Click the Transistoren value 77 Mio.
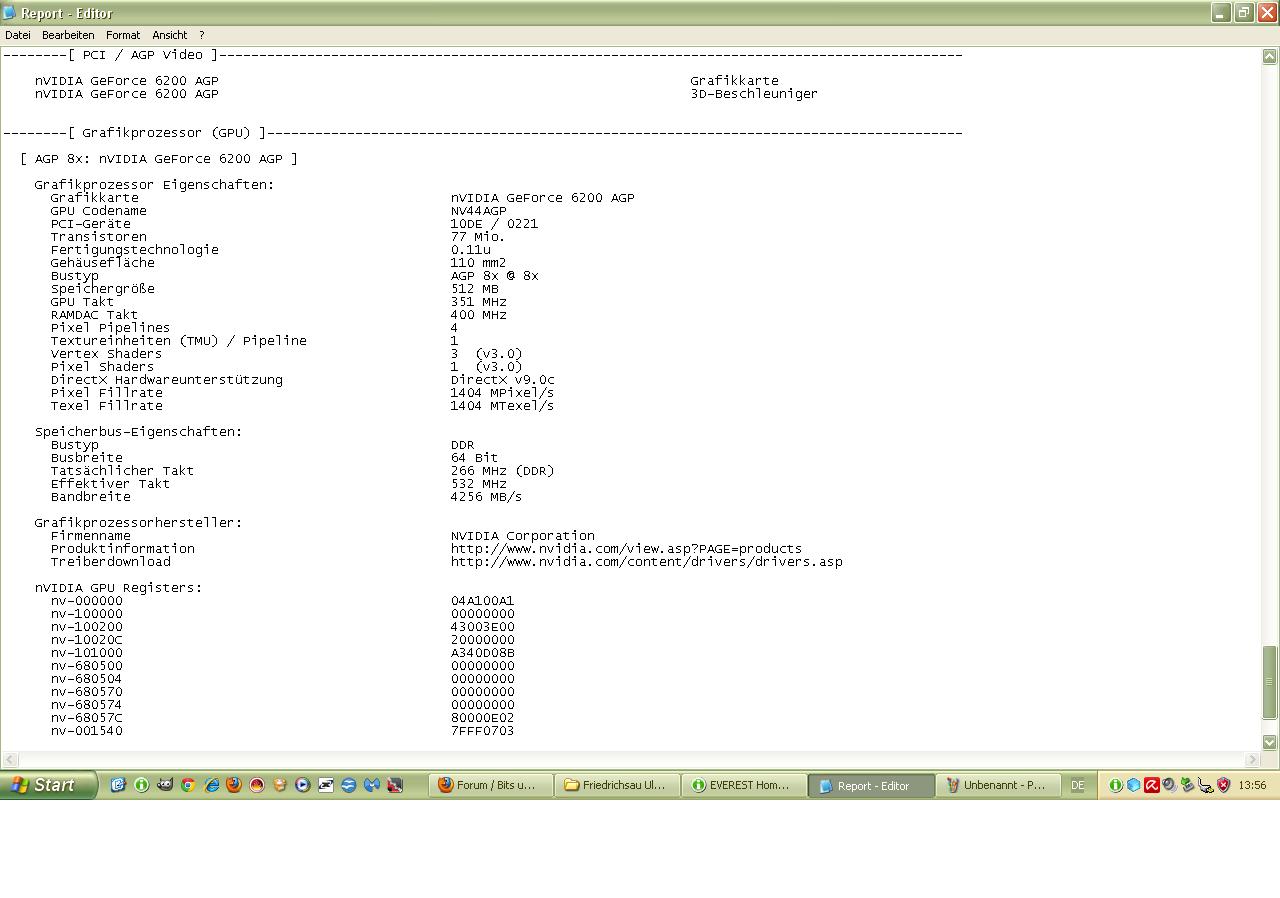The image size is (1280, 898). click(478, 237)
